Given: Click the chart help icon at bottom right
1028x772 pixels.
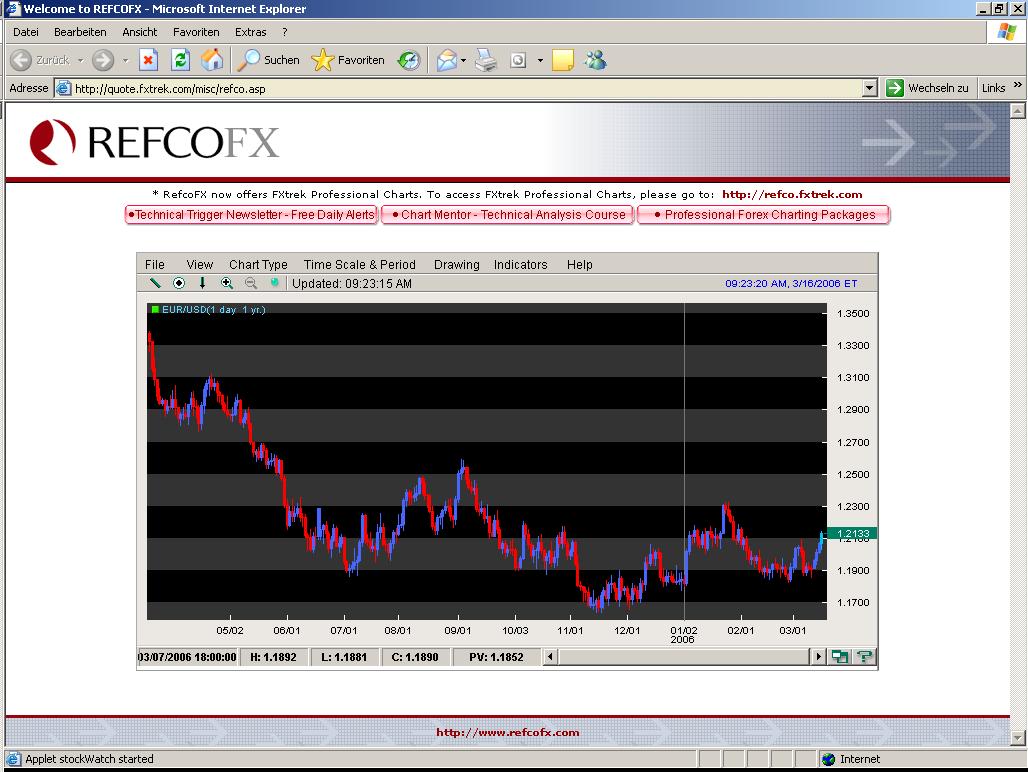Looking at the screenshot, I should (x=864, y=656).
